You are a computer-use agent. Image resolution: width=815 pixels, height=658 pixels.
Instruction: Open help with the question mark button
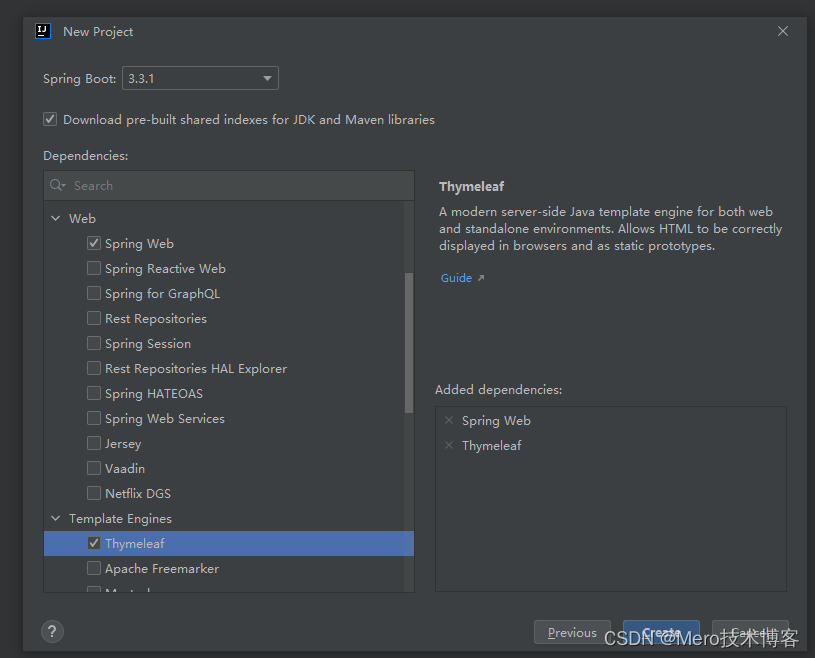click(x=52, y=631)
